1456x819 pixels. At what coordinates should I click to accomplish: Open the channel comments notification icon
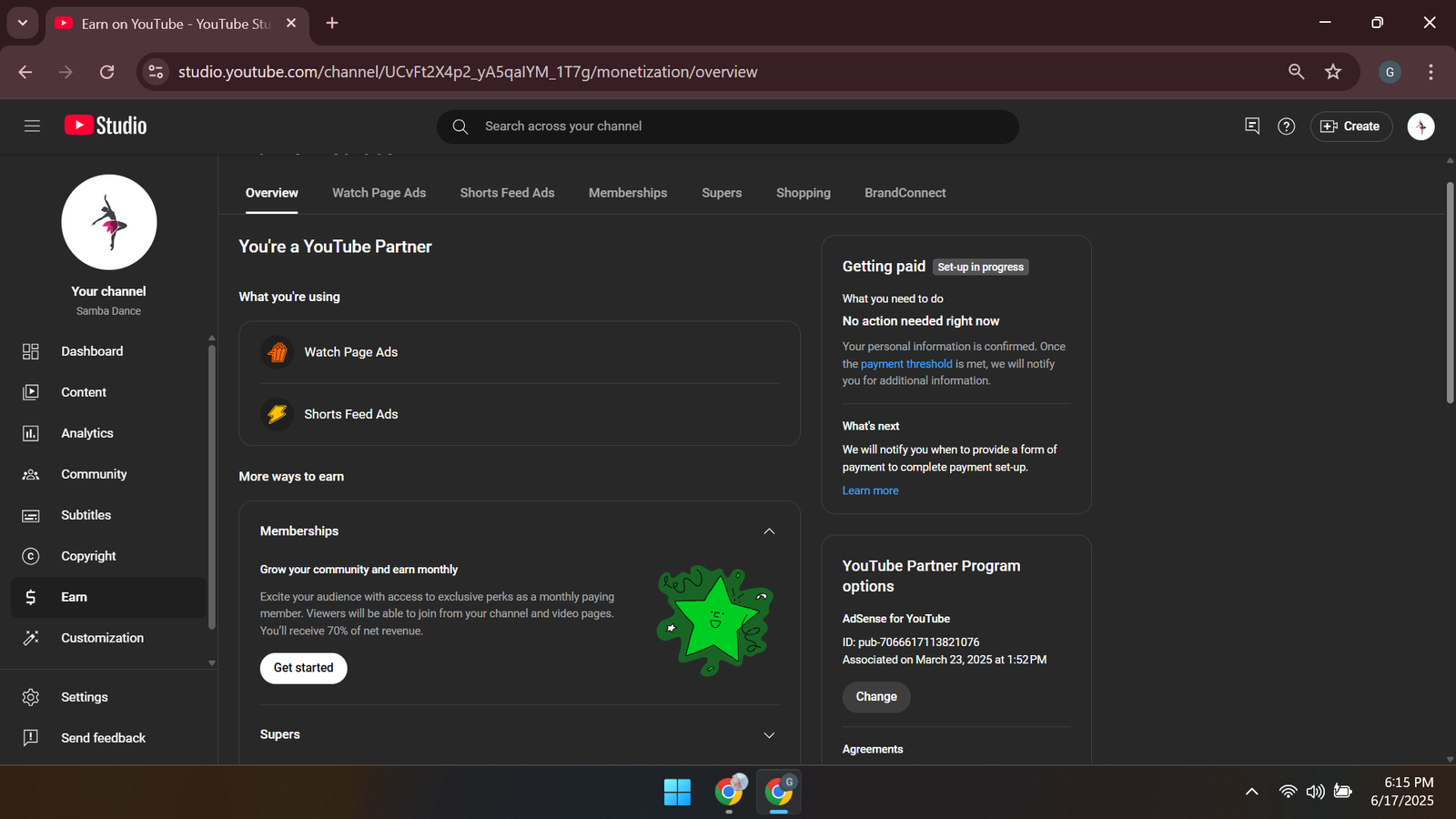click(1252, 126)
